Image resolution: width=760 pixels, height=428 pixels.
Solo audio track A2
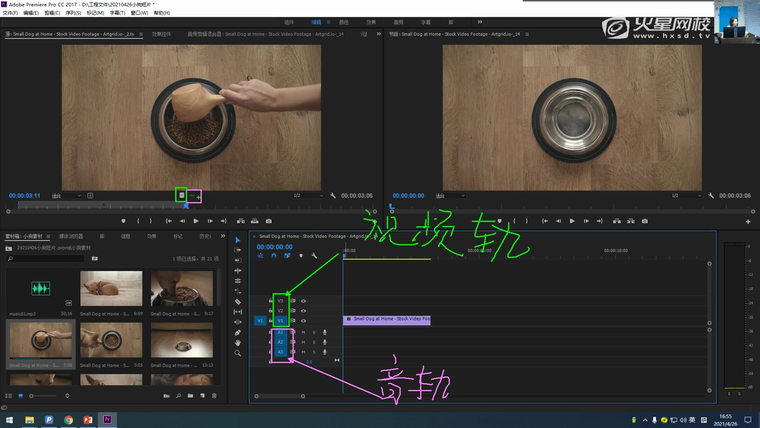(x=313, y=342)
